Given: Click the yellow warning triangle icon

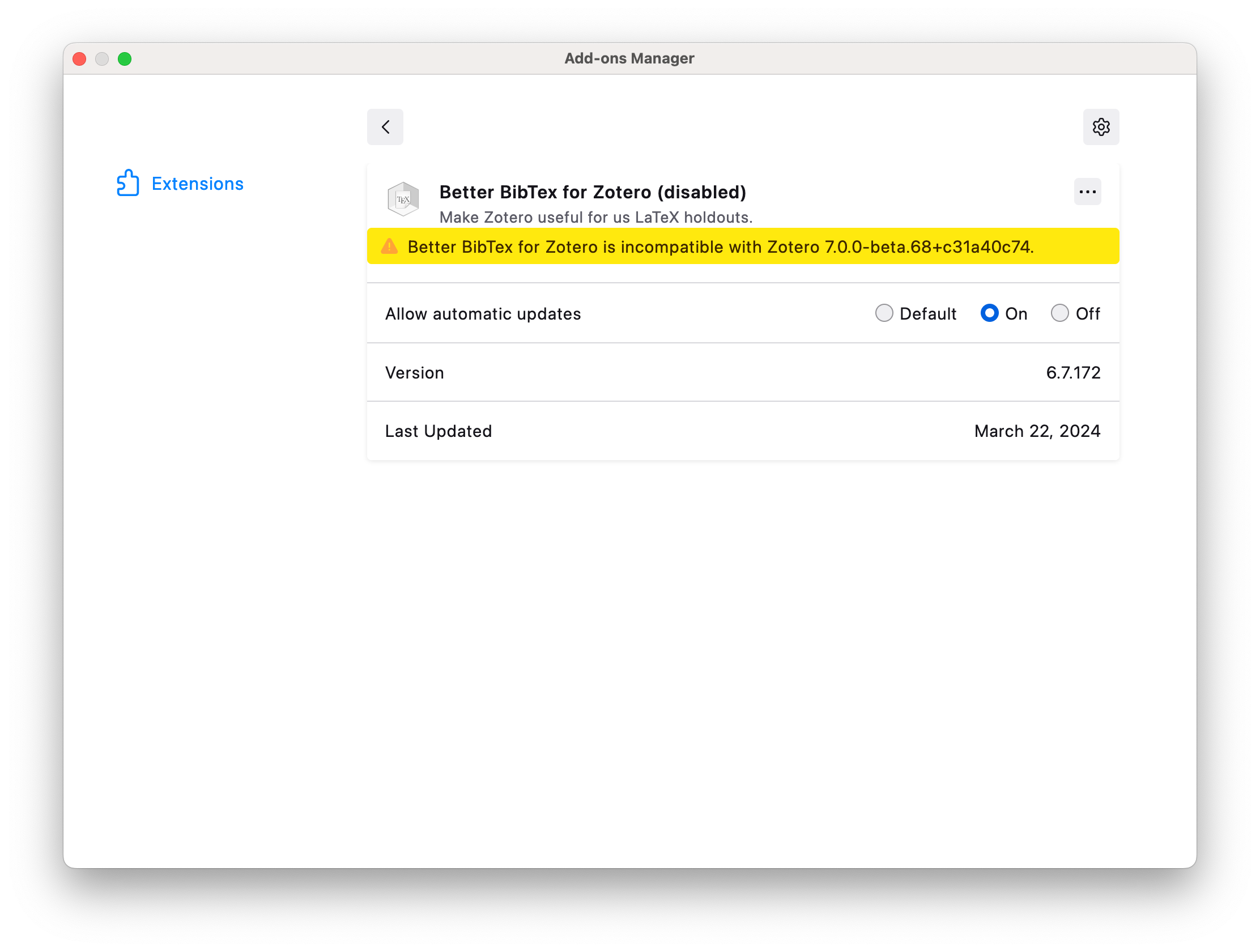Looking at the screenshot, I should tap(390, 246).
